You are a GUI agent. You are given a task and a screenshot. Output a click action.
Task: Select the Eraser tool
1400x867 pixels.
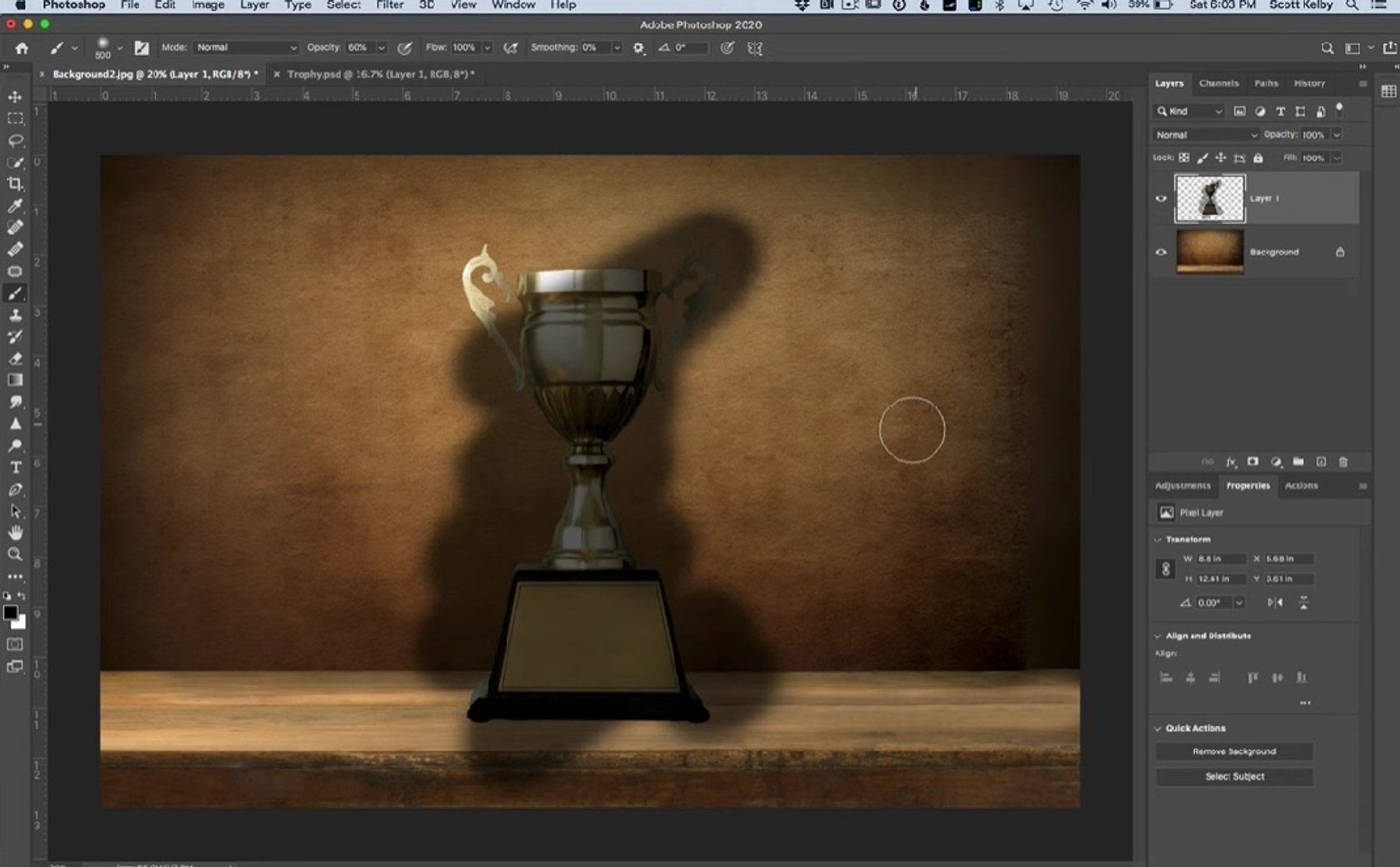[x=14, y=360]
